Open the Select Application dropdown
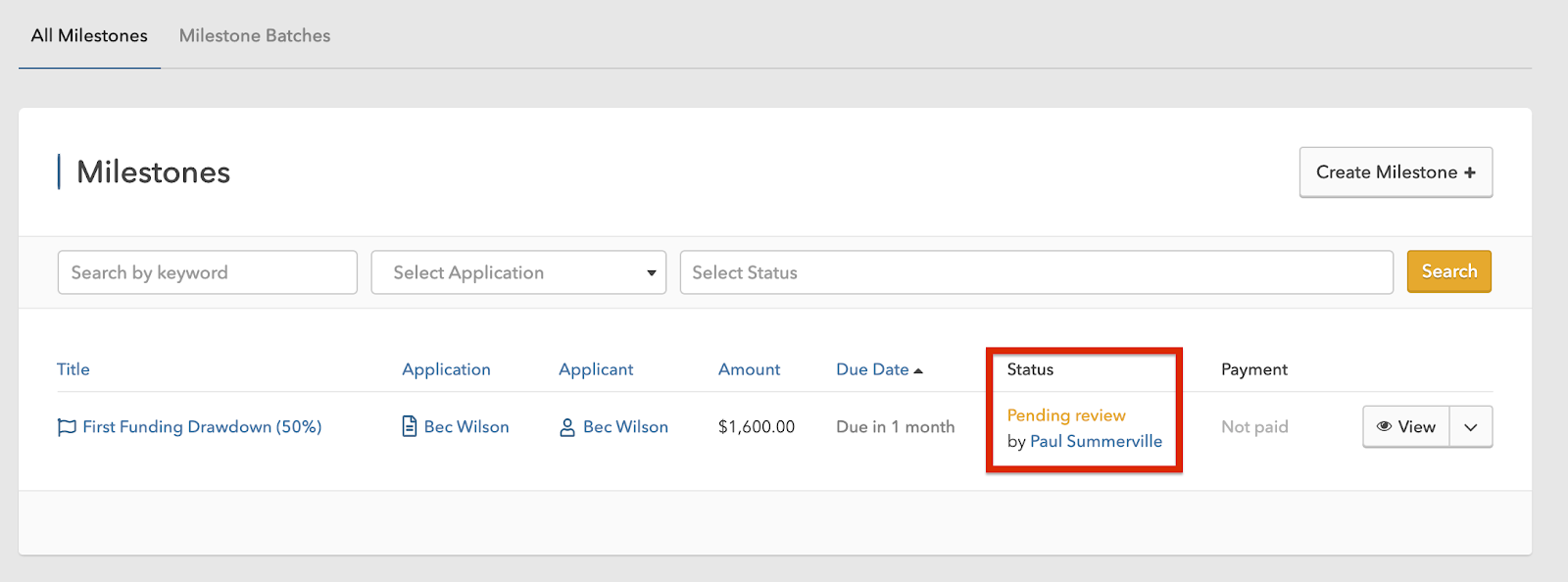This screenshot has height=582, width=1568. (x=518, y=272)
